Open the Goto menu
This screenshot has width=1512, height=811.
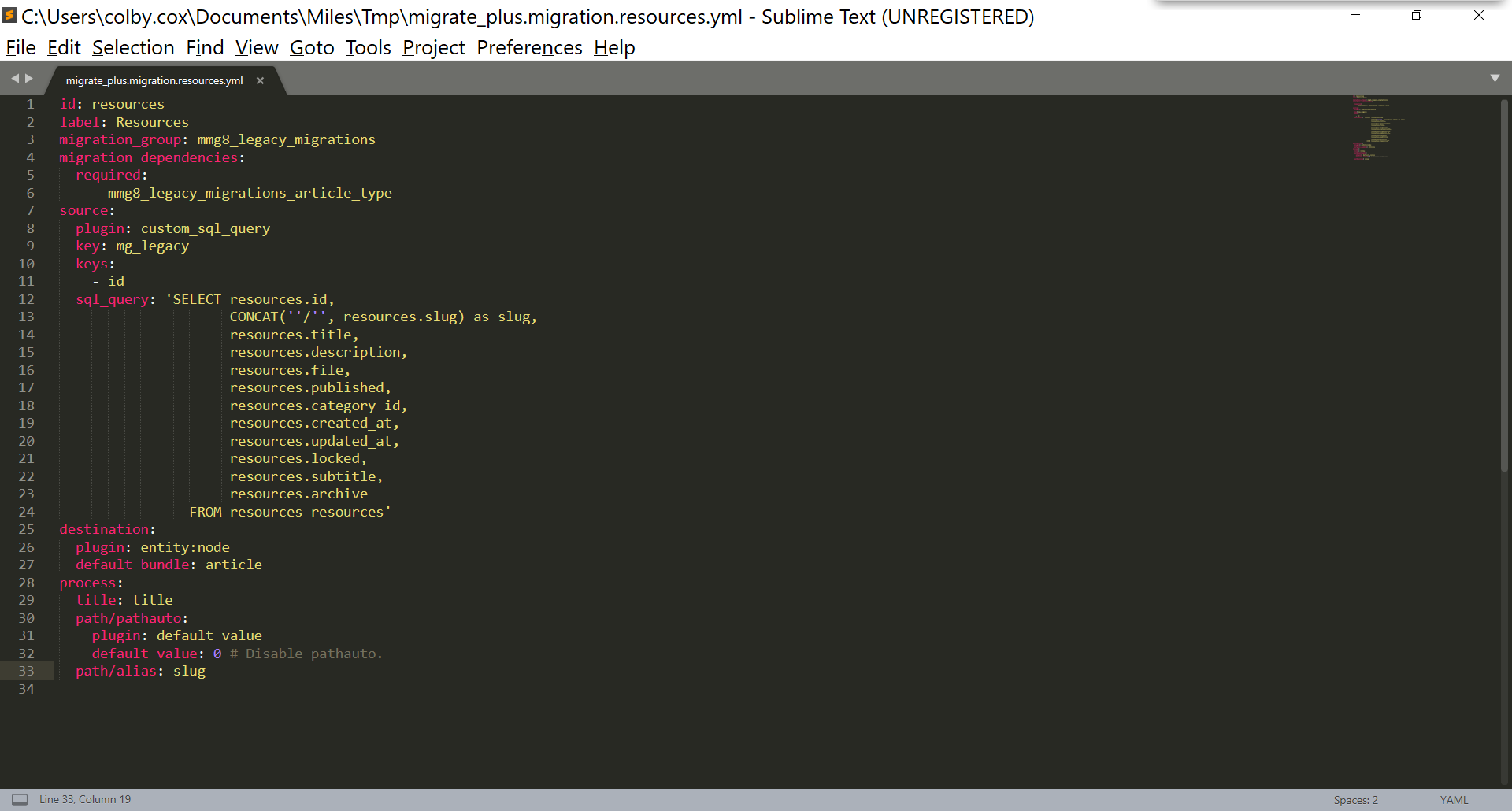pyautogui.click(x=312, y=48)
